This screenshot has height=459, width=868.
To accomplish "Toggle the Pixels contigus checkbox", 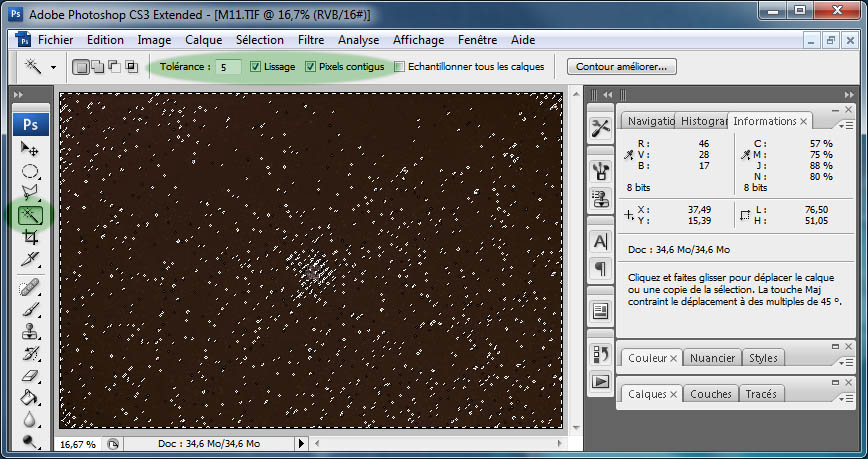I will pos(311,67).
